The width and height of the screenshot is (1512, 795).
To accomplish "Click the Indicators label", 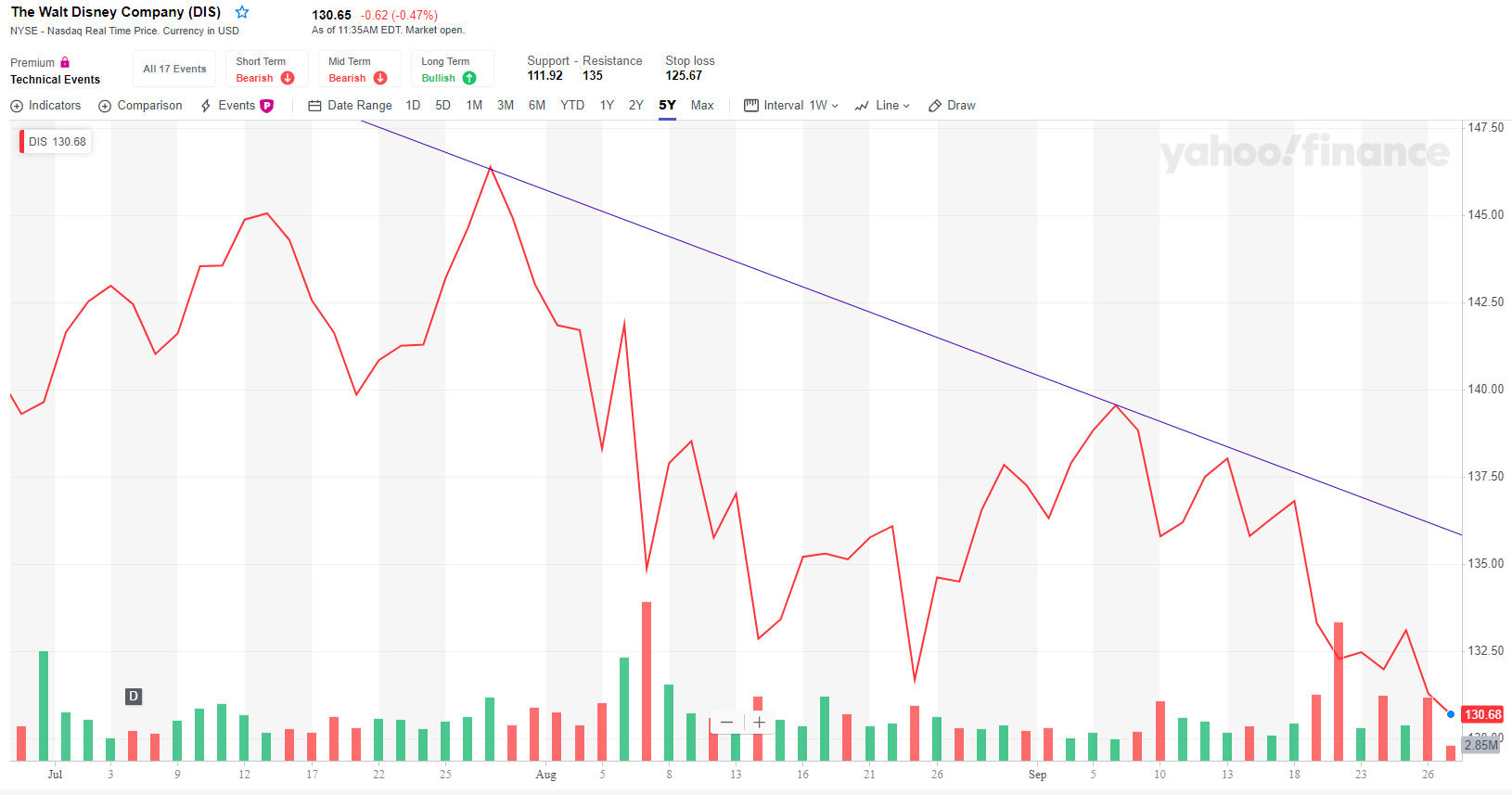I will coord(55,106).
